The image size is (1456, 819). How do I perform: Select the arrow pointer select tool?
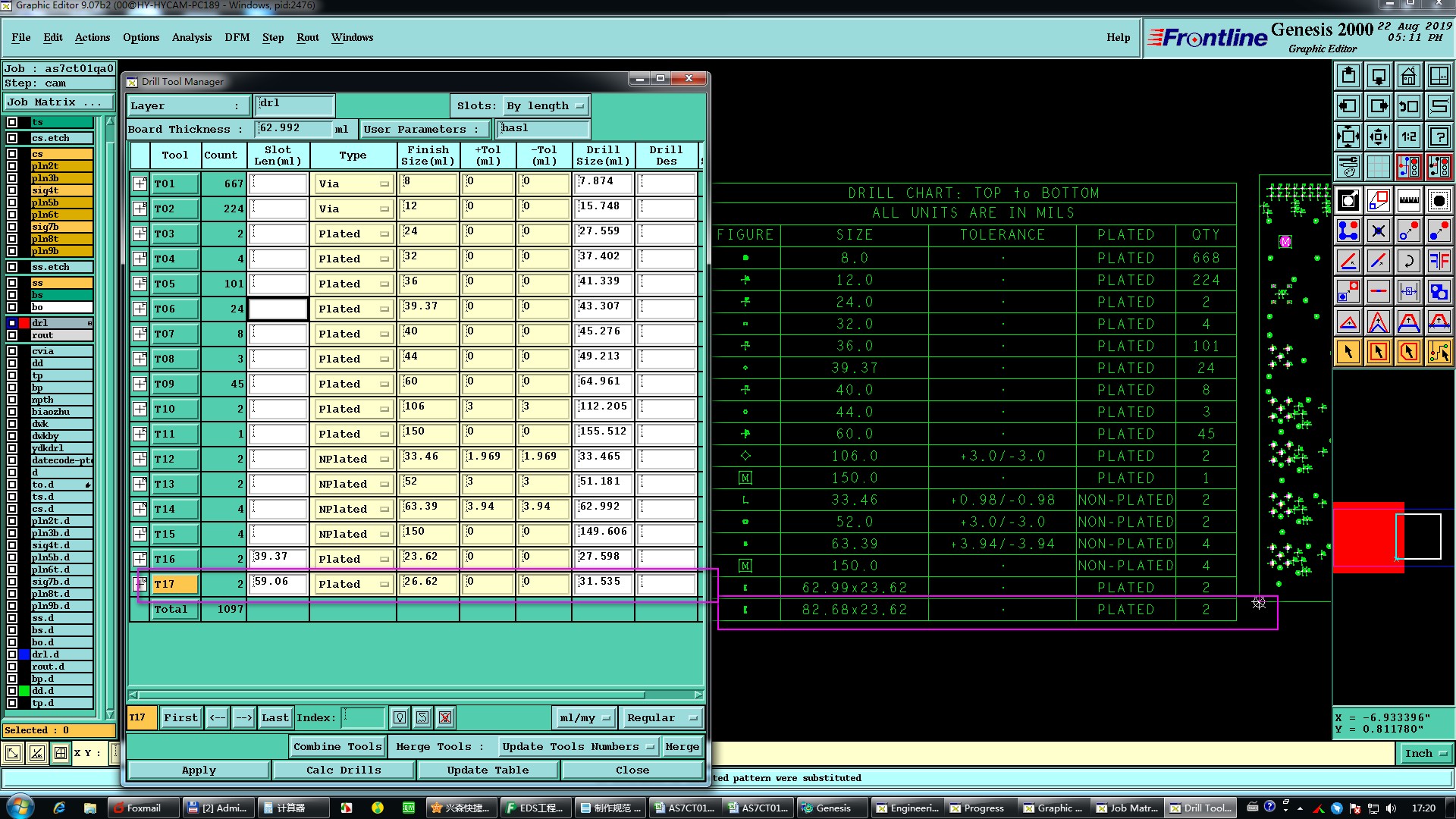tap(1348, 352)
